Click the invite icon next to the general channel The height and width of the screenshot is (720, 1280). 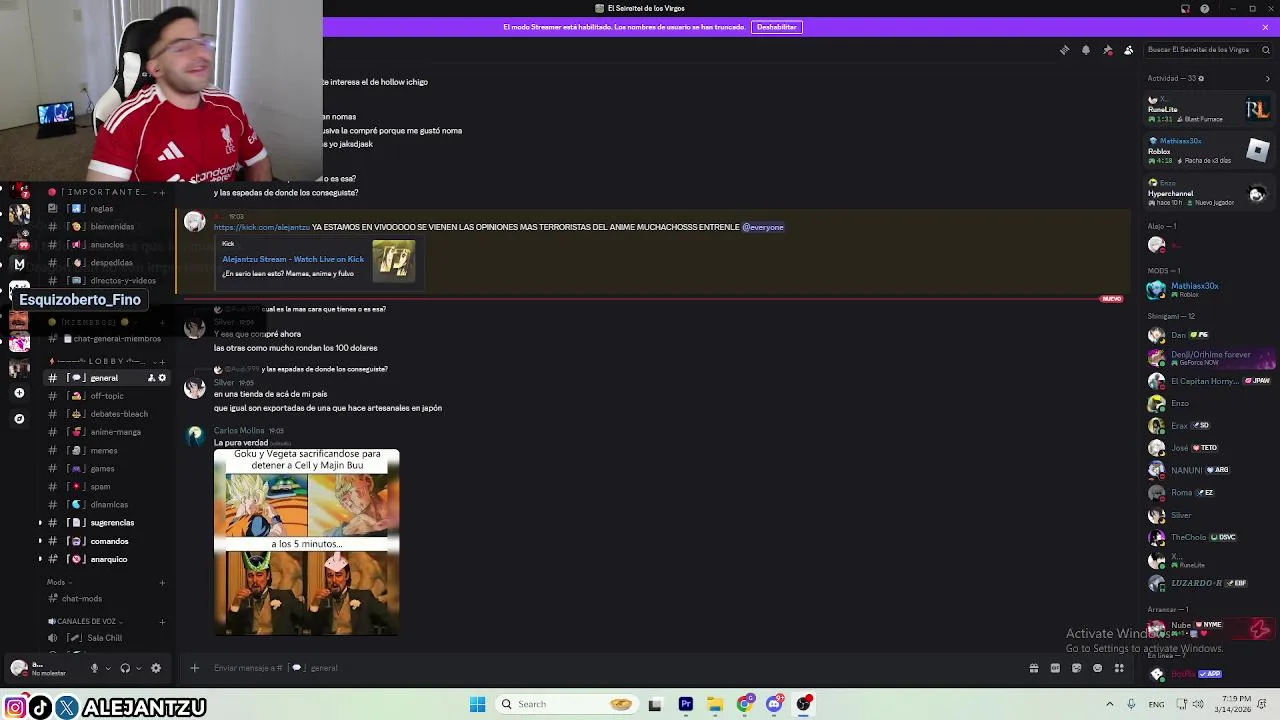pos(151,378)
